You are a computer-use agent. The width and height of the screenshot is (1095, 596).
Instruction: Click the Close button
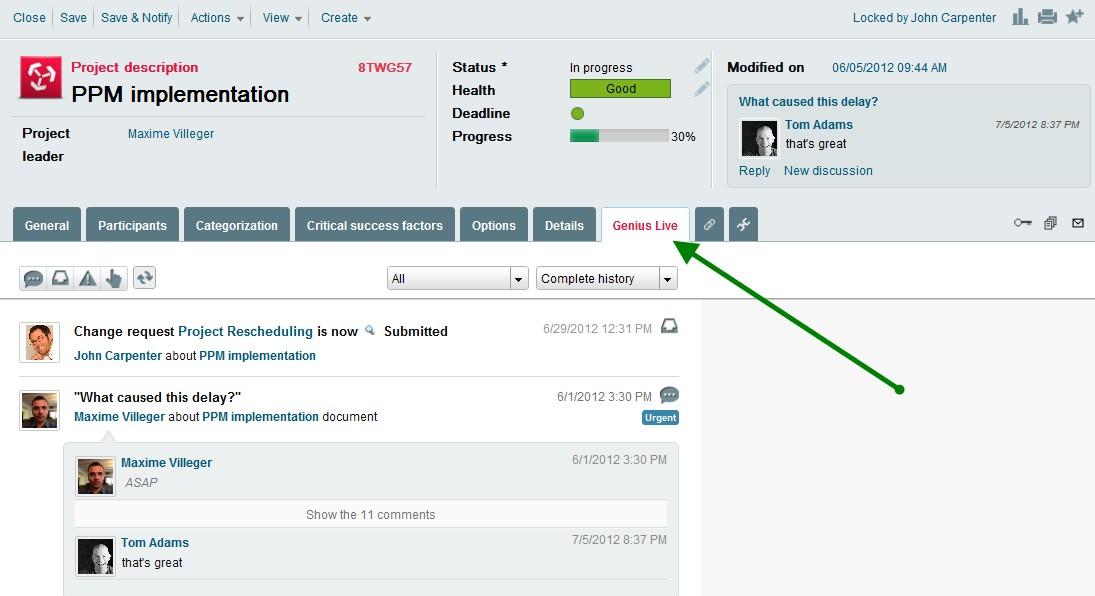[29, 17]
